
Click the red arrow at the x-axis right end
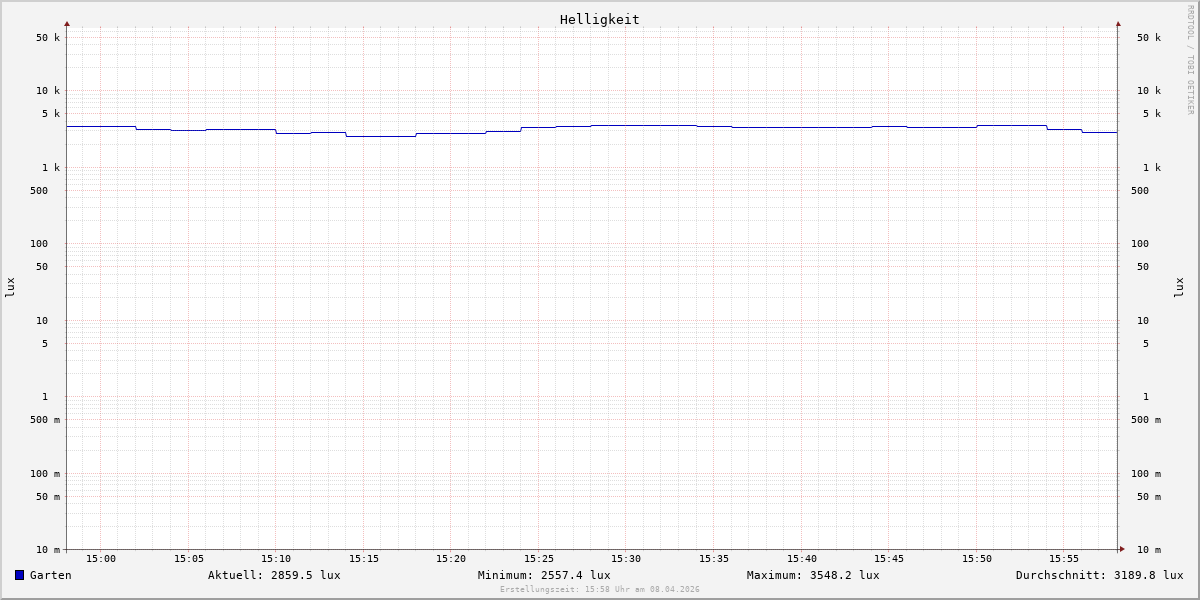click(x=1122, y=549)
